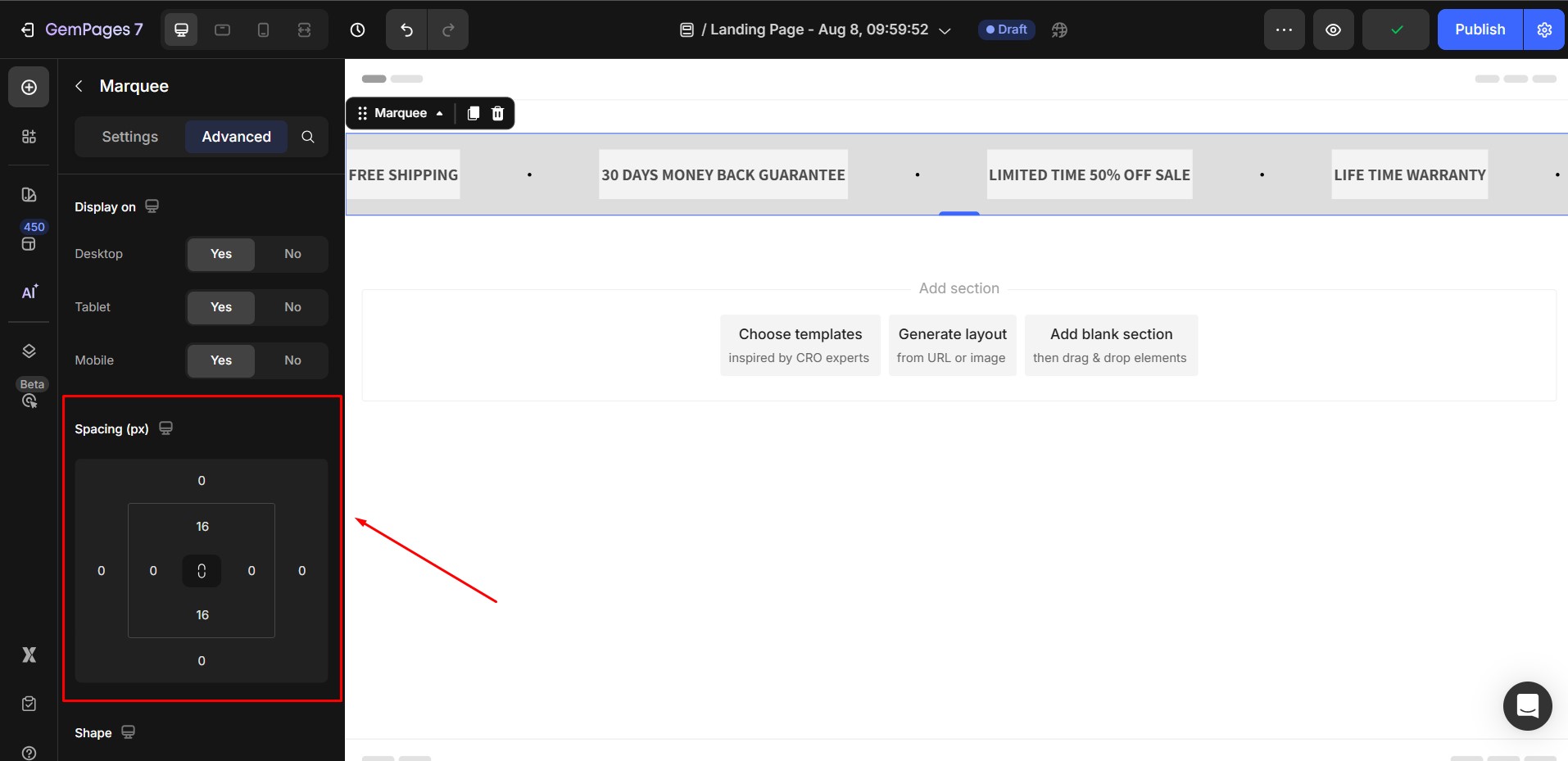This screenshot has height=761, width=1568.
Task: Switch to mobile device view
Action: (263, 30)
